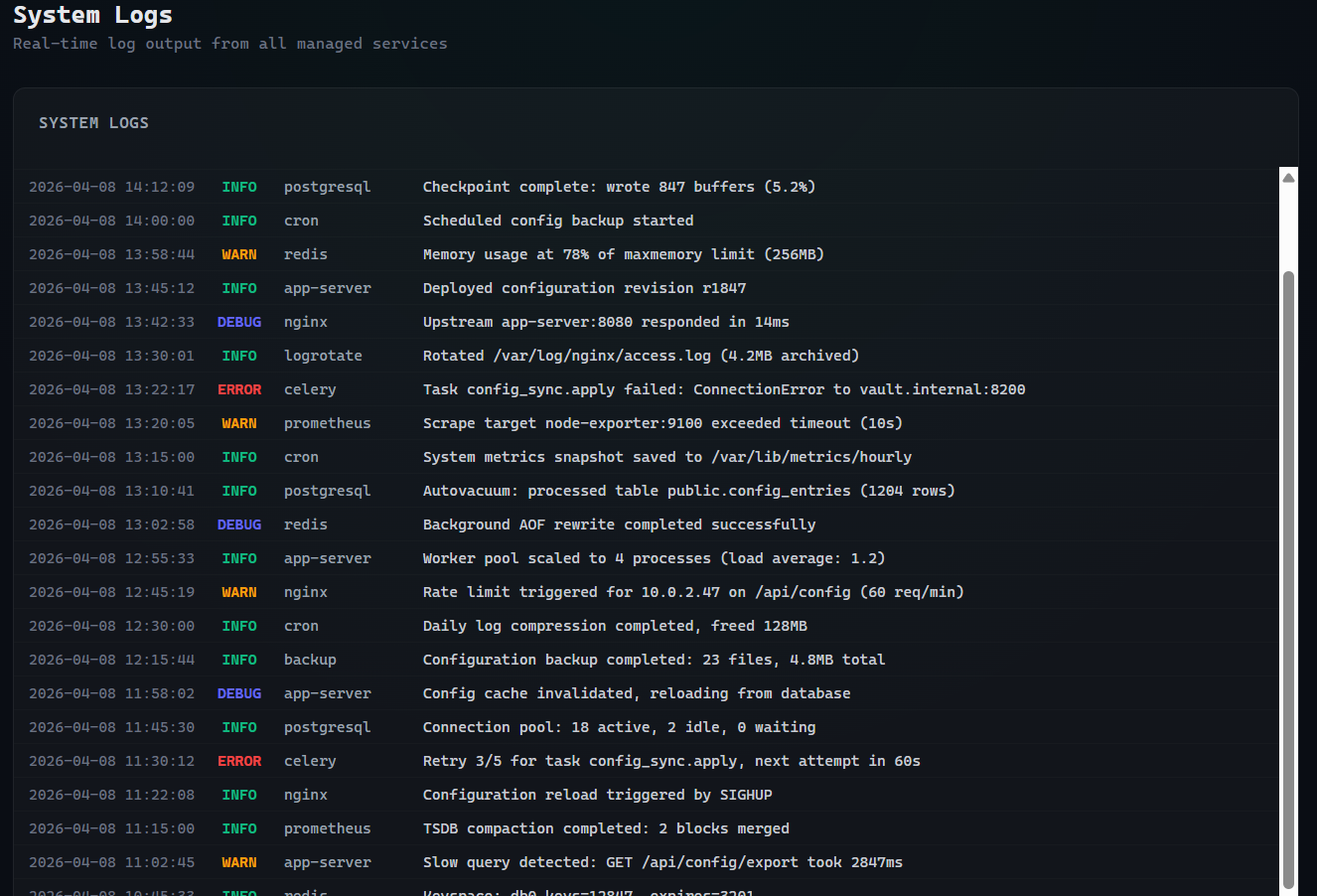
Task: Click 'Slow query detected' warning message
Action: pos(662,862)
